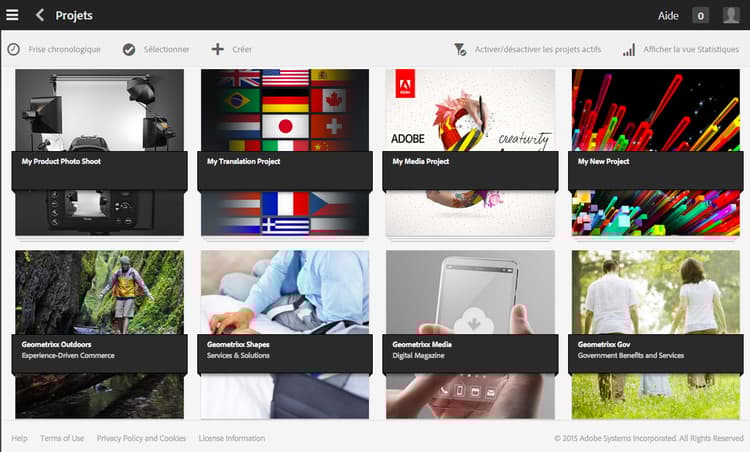Viewport: 750px width, 452px height.
Task: Open the Geometrixx Media Digital Magazine card
Action: (x=470, y=335)
